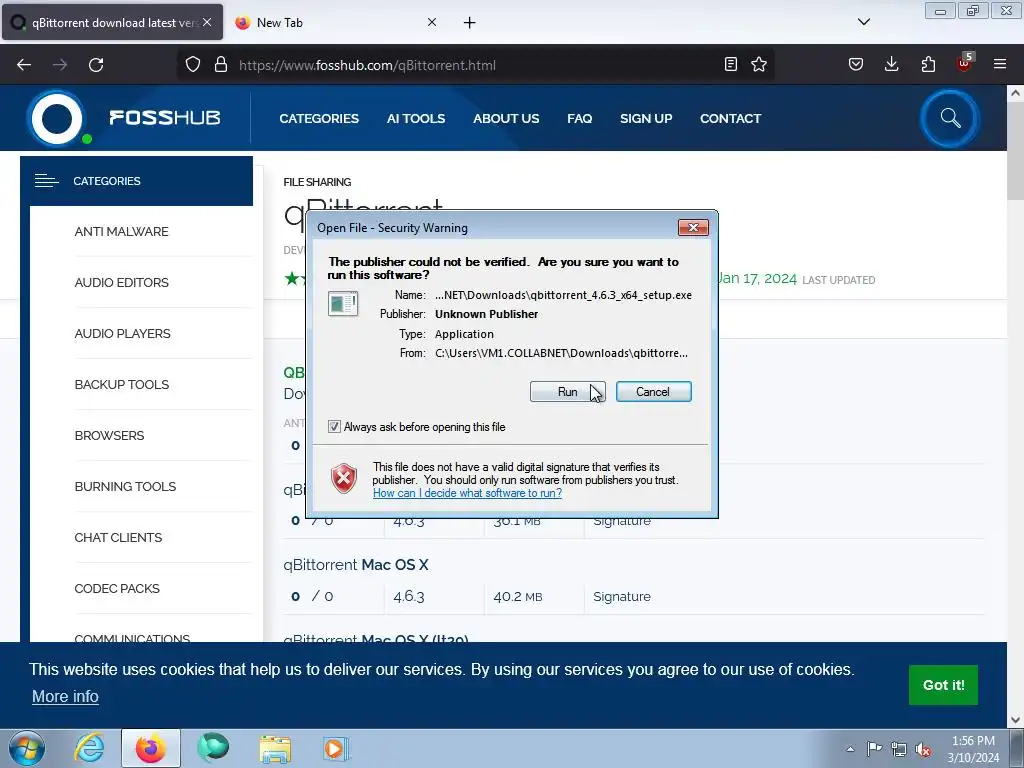Select AUDIO EDITORS category
This screenshot has height=768, width=1024.
pyautogui.click(x=121, y=283)
